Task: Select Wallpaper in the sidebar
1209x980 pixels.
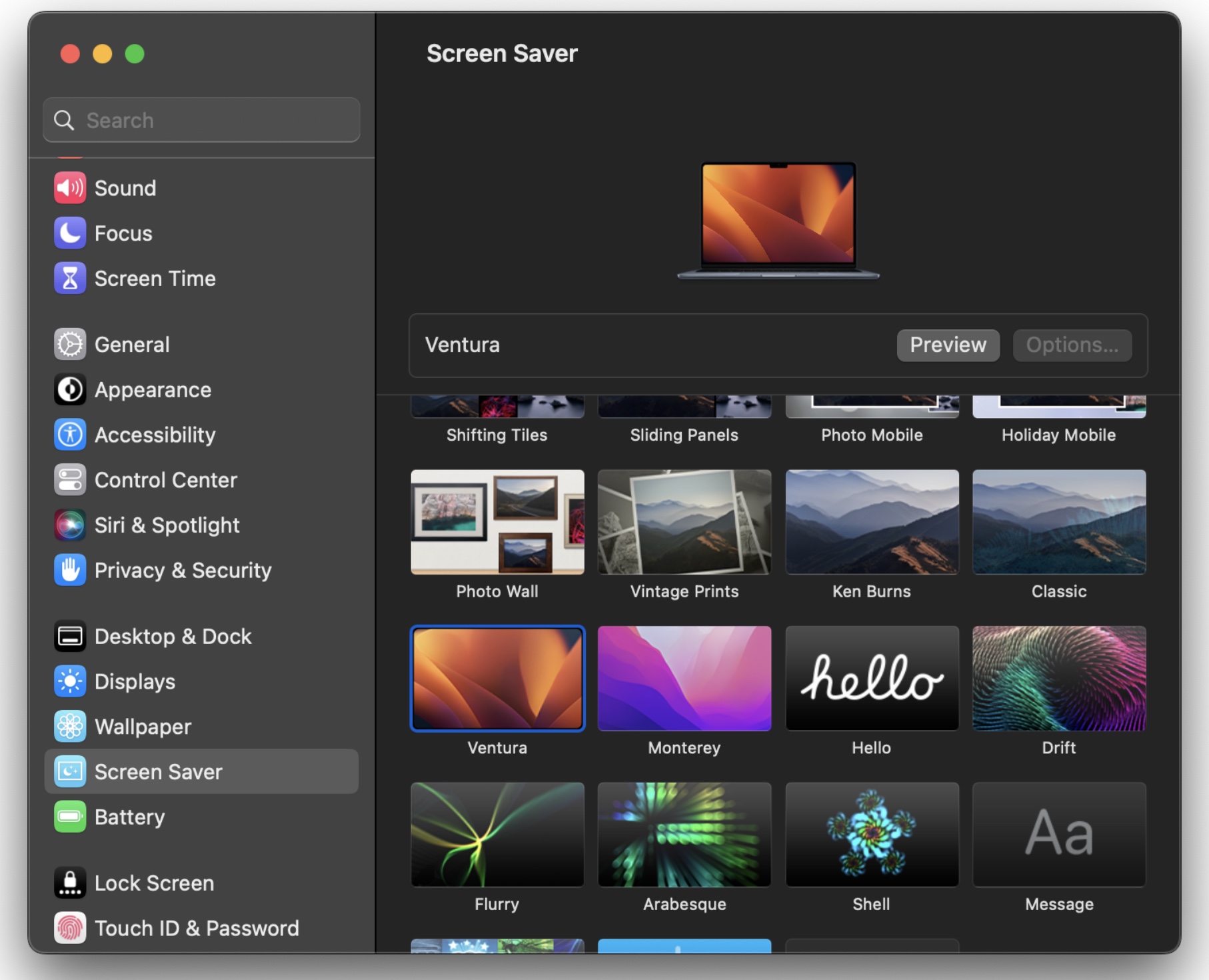Action: (201, 726)
